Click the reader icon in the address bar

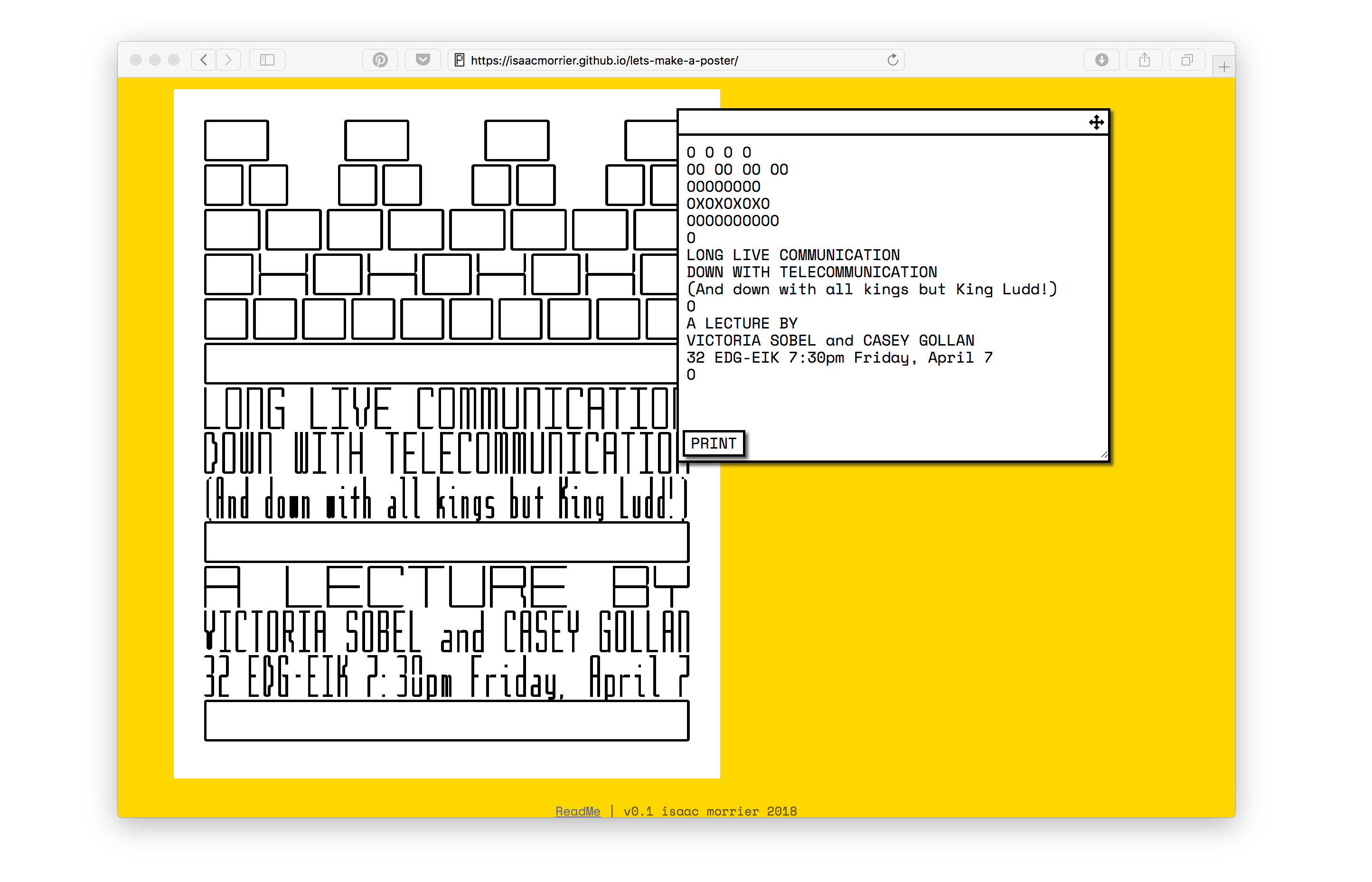(459, 59)
